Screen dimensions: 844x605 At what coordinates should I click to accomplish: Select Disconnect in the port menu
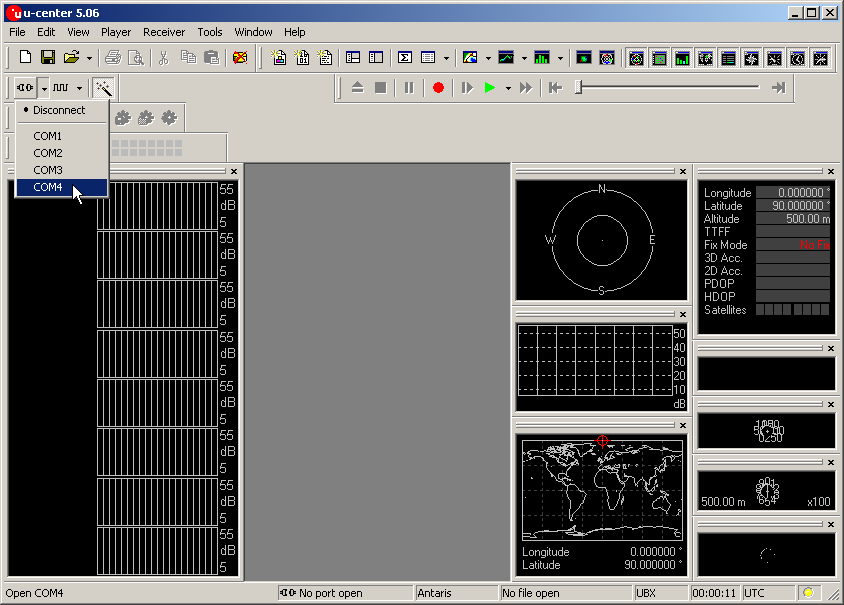coord(59,110)
